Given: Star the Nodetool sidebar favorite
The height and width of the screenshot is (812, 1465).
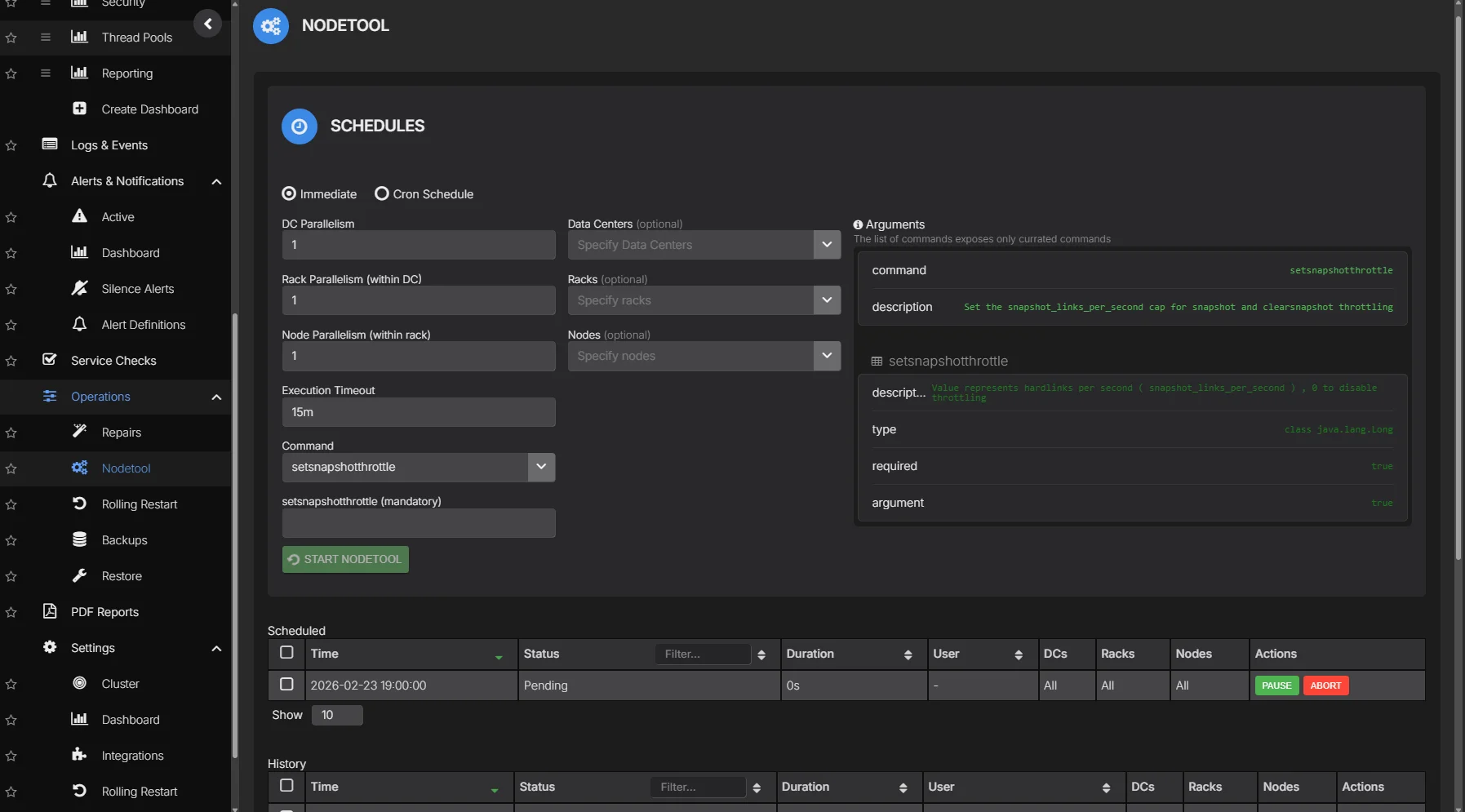Looking at the screenshot, I should point(11,468).
